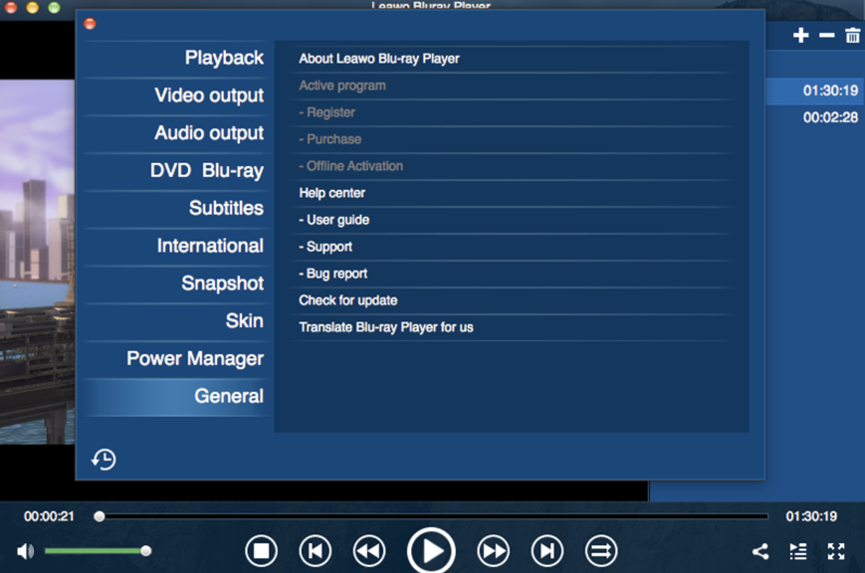Clear playlist with trash icon
This screenshot has height=573, width=865.
click(x=852, y=35)
